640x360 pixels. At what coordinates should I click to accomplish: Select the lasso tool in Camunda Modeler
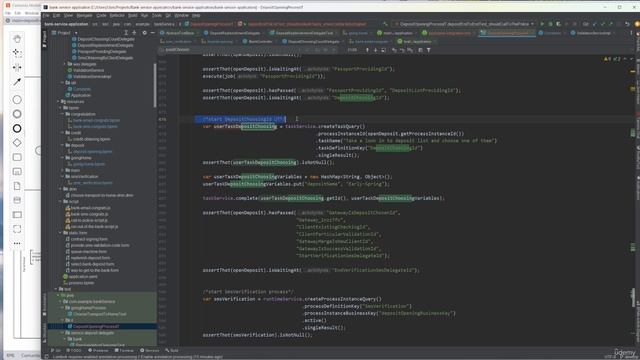17,53
